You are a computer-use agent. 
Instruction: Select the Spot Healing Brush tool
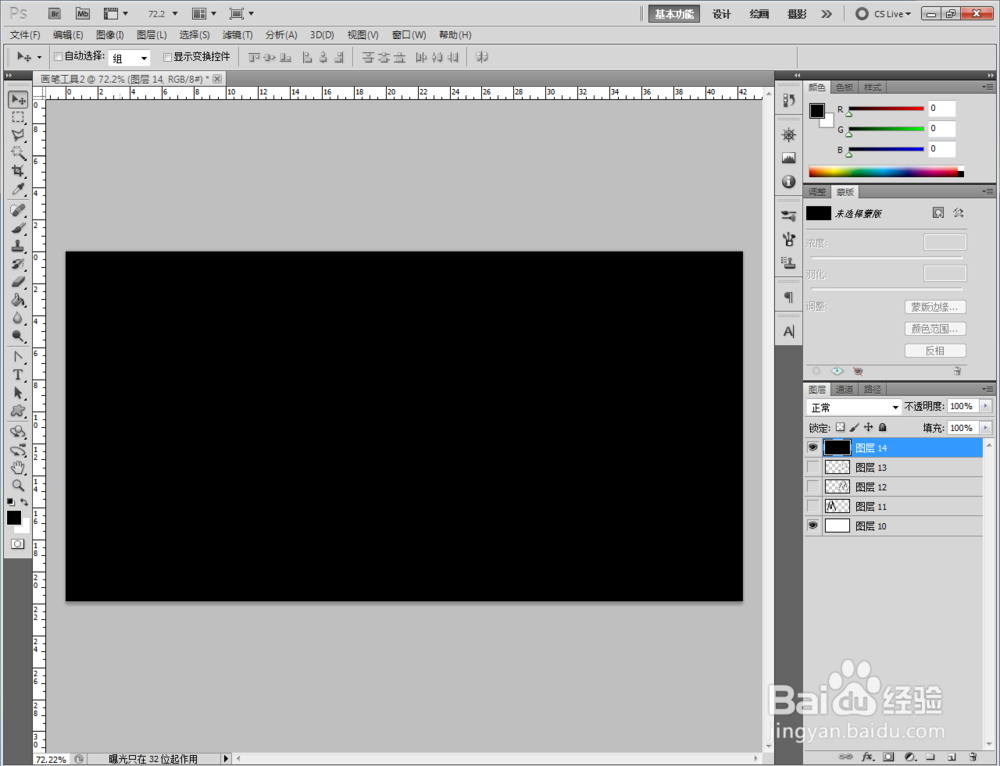tap(18, 210)
